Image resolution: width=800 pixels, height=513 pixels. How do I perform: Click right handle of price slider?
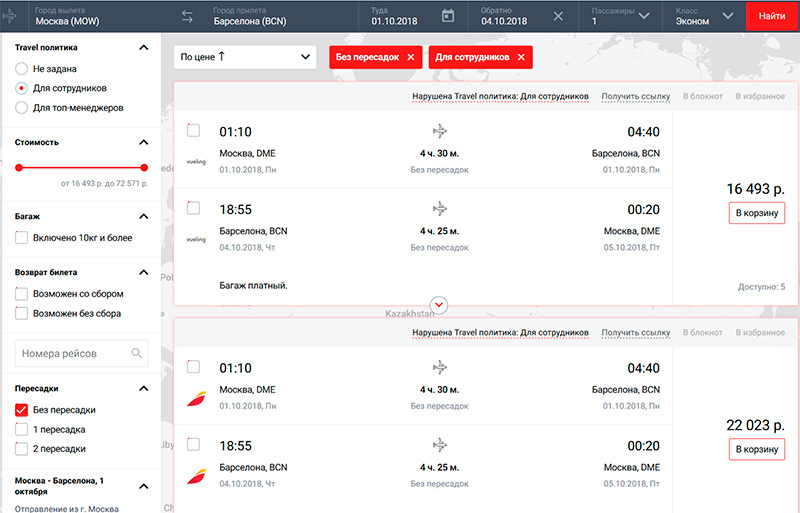[144, 168]
